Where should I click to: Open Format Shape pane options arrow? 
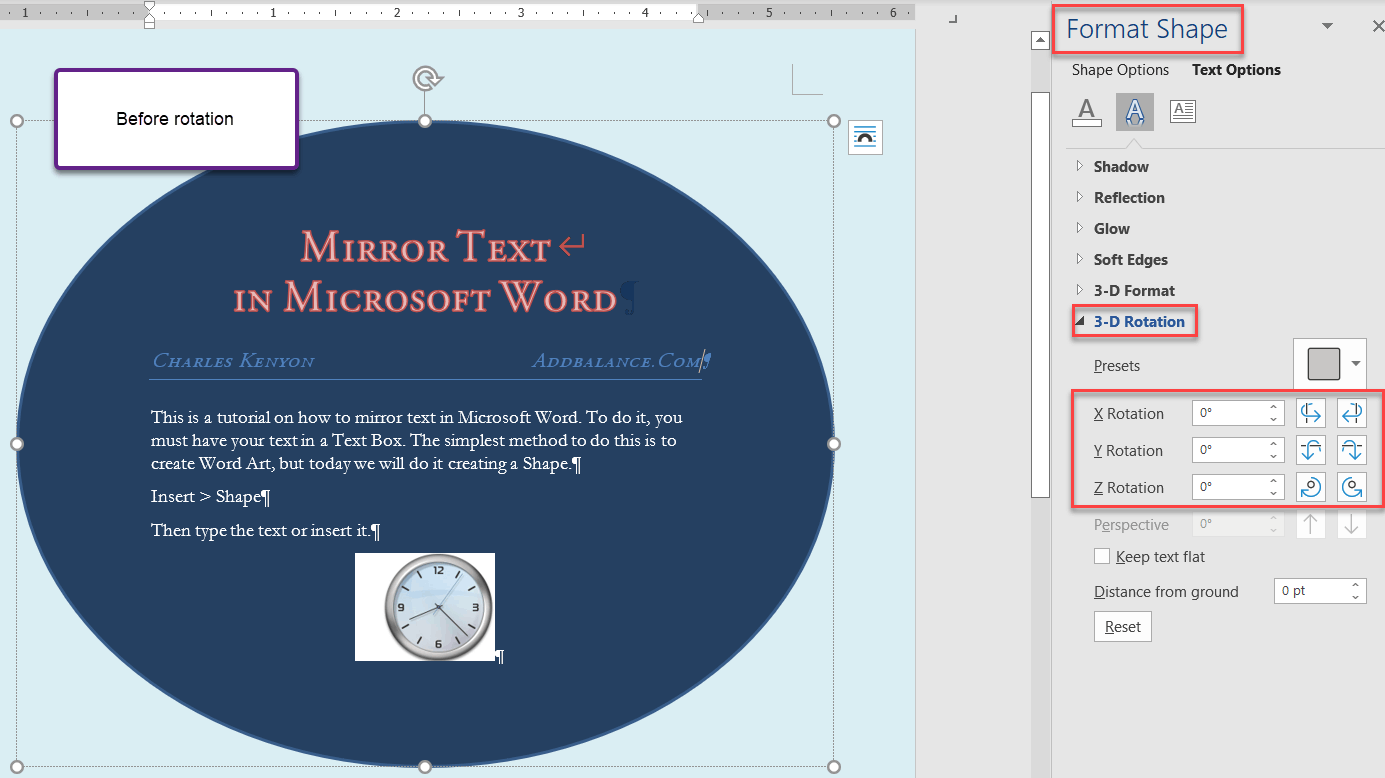pos(1328,26)
